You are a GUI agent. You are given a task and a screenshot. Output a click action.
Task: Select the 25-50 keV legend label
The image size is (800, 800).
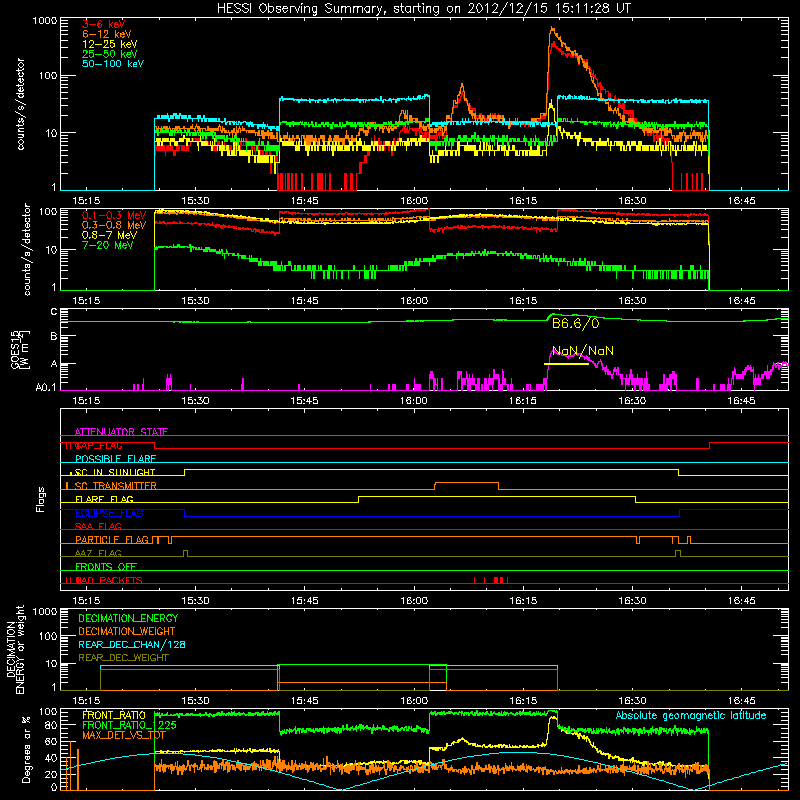point(110,54)
